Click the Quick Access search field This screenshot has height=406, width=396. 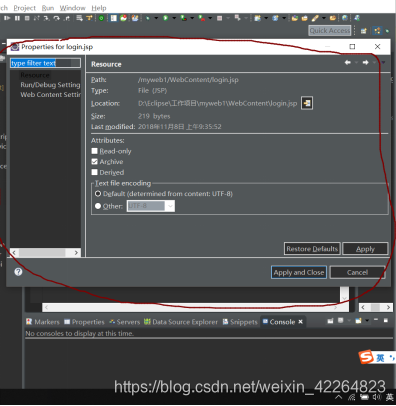[x=330, y=31]
